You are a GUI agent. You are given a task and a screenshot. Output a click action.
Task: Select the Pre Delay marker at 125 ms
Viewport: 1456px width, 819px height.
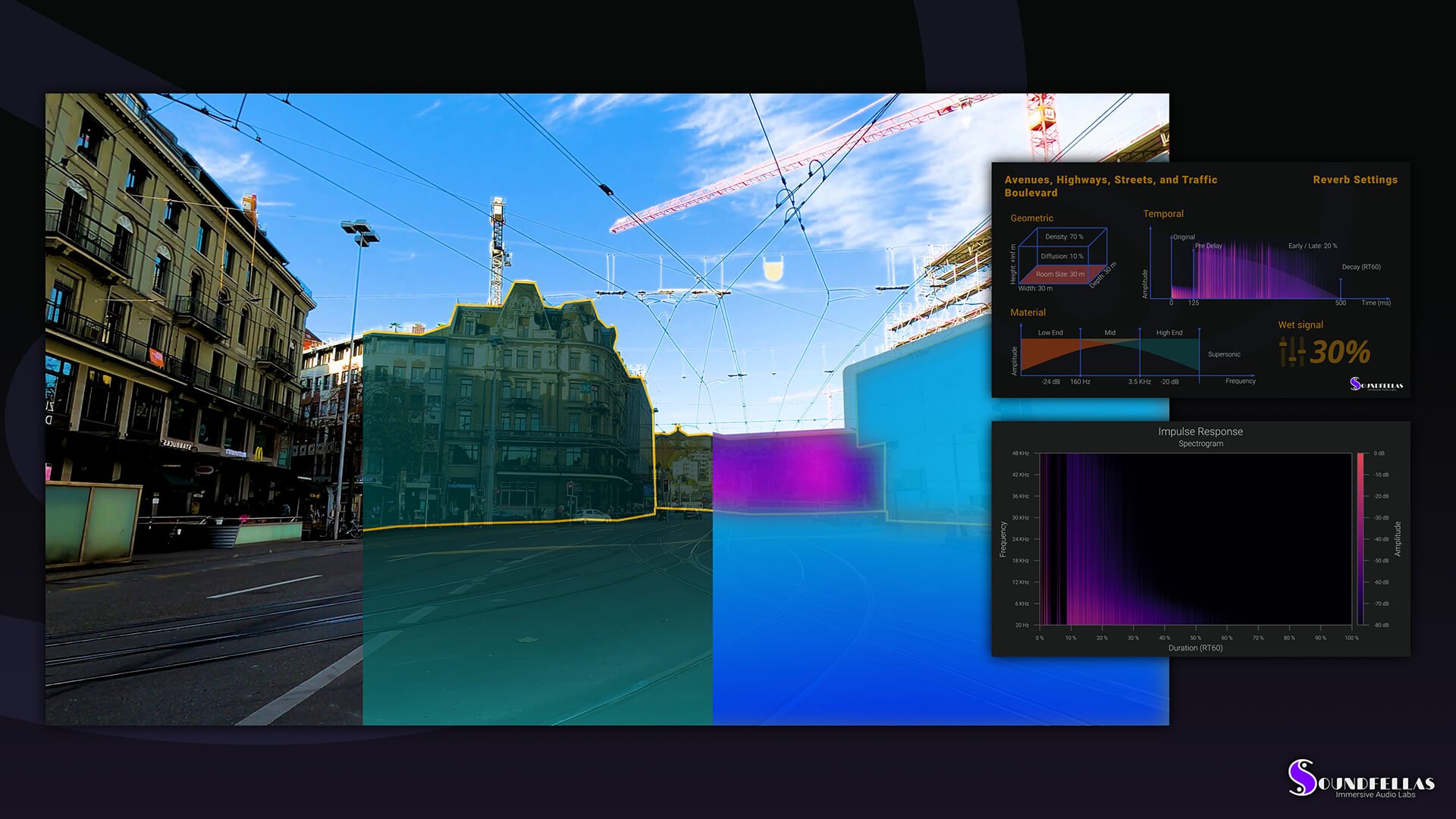click(1194, 273)
